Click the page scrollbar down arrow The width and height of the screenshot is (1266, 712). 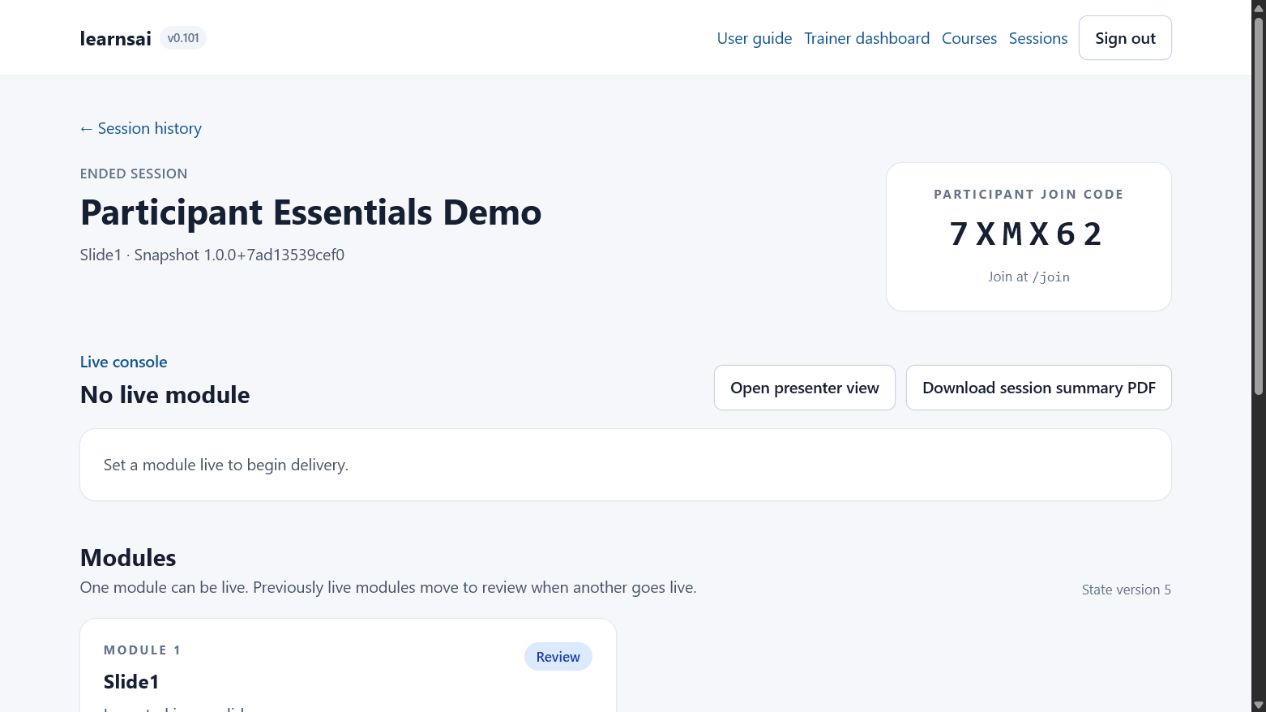coord(1259,704)
